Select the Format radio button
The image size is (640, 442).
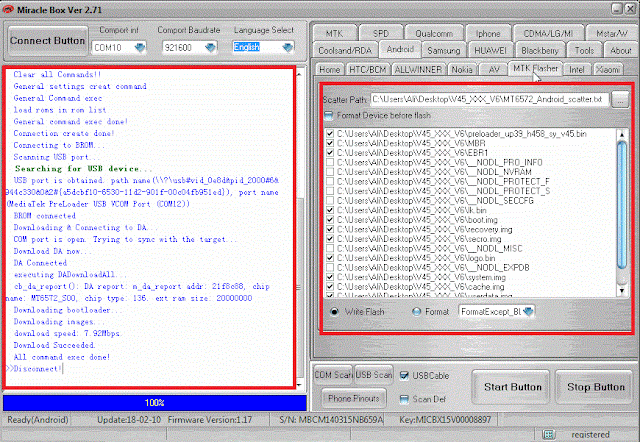coord(416,312)
